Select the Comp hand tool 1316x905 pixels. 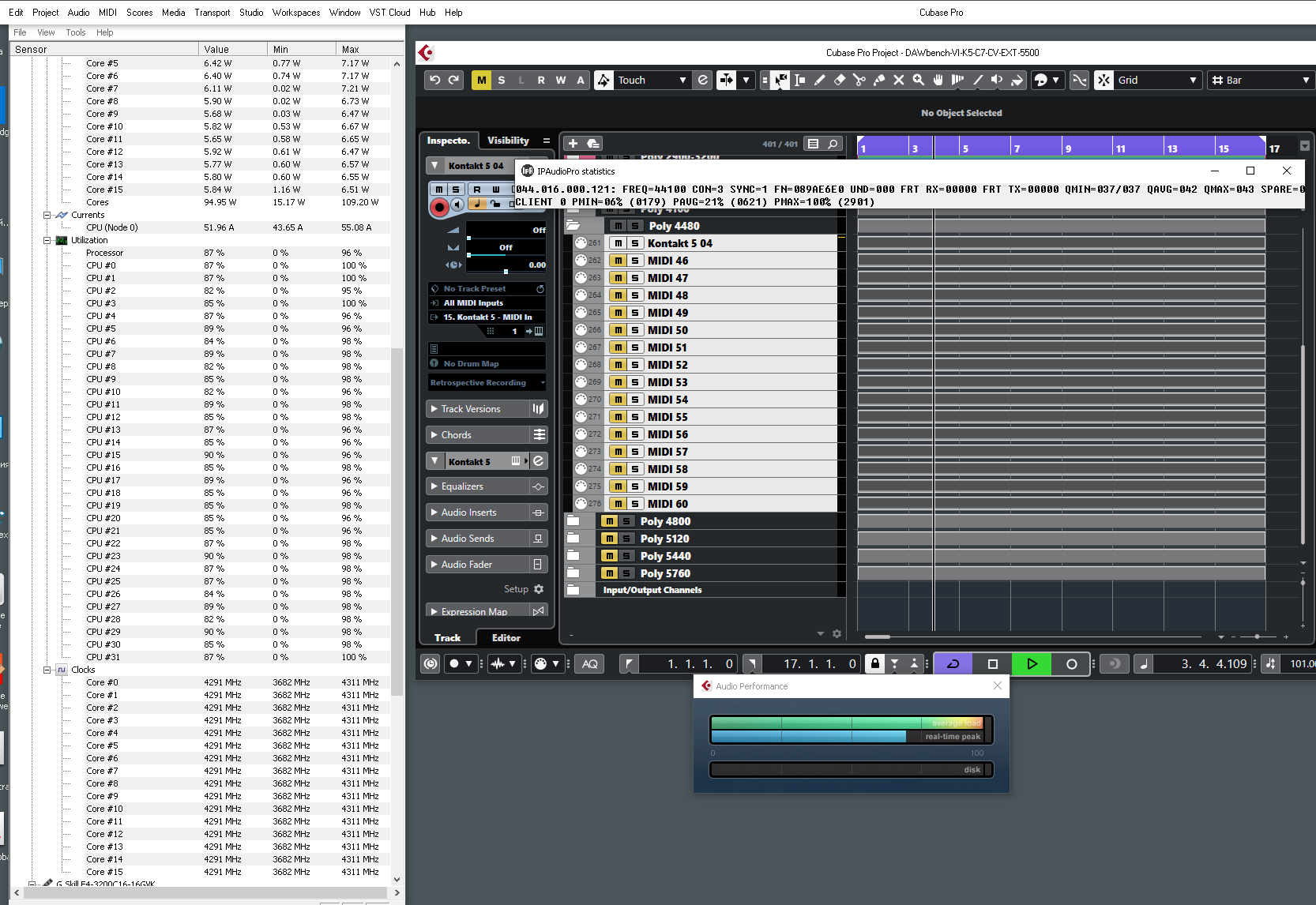coord(938,80)
